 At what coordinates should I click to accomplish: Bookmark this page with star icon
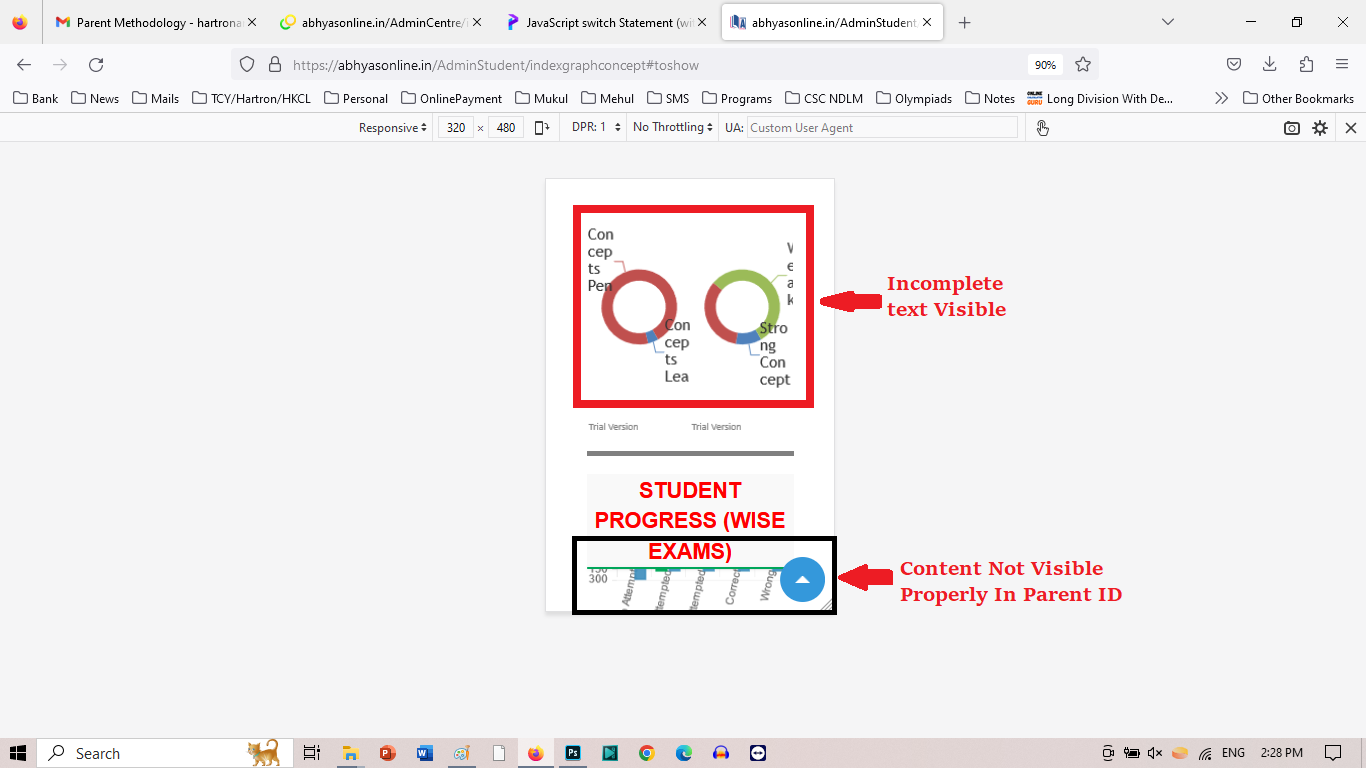[x=1082, y=64]
